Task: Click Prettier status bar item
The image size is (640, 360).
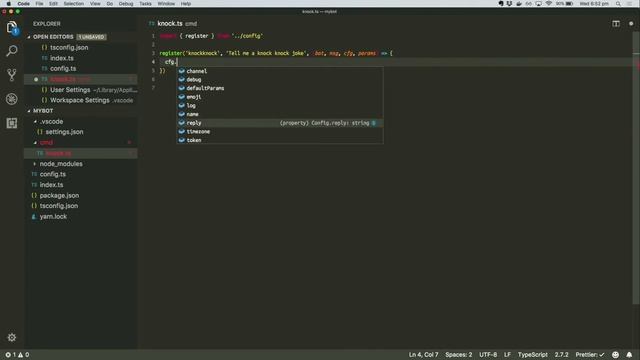Action: pyautogui.click(x=590, y=355)
